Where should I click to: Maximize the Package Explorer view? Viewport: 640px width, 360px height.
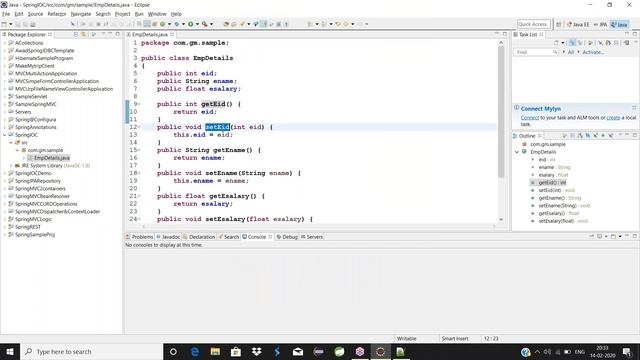(x=118, y=34)
